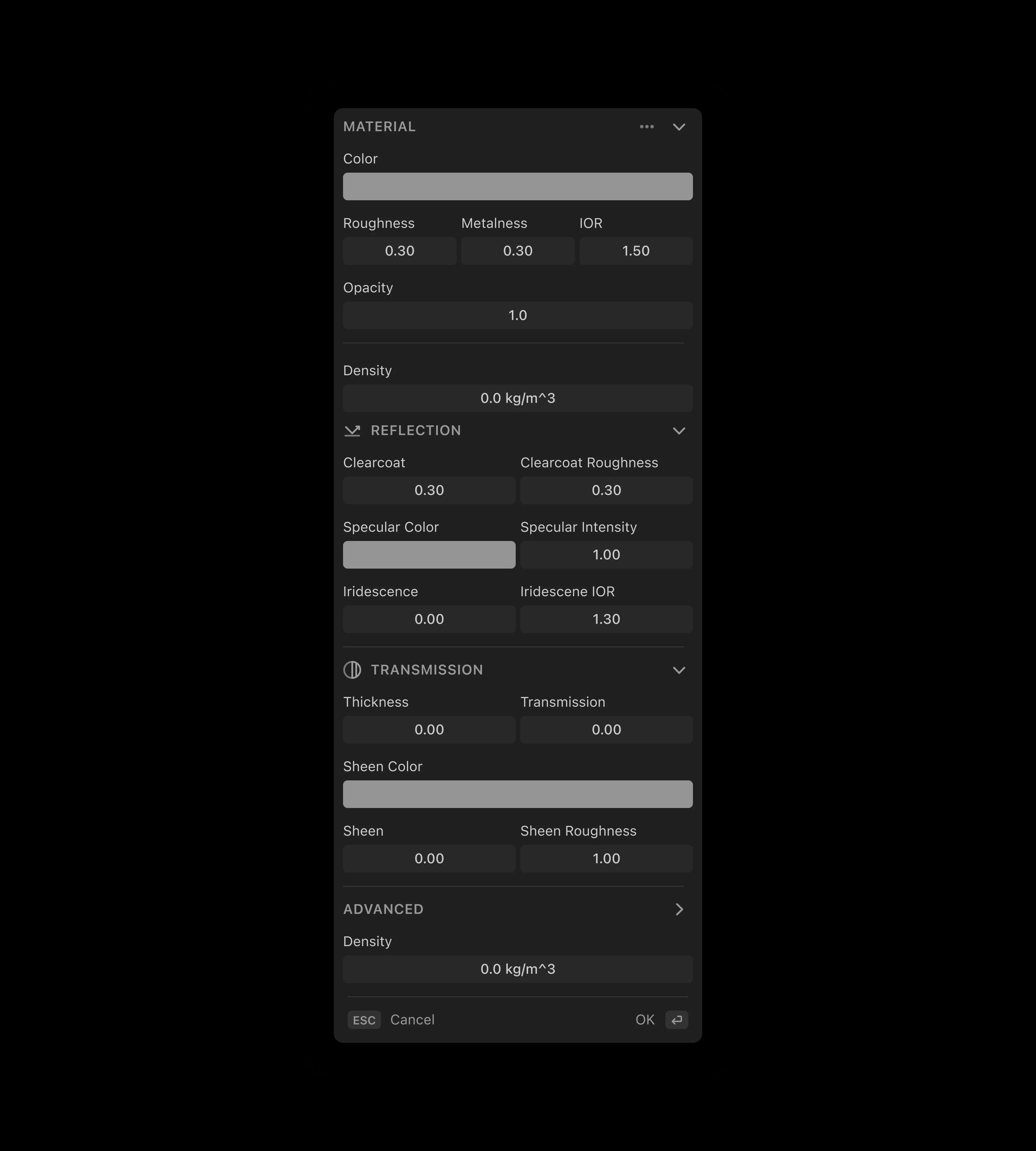Click the Specular Intensity label
This screenshot has height=1151, width=1036.
point(578,527)
